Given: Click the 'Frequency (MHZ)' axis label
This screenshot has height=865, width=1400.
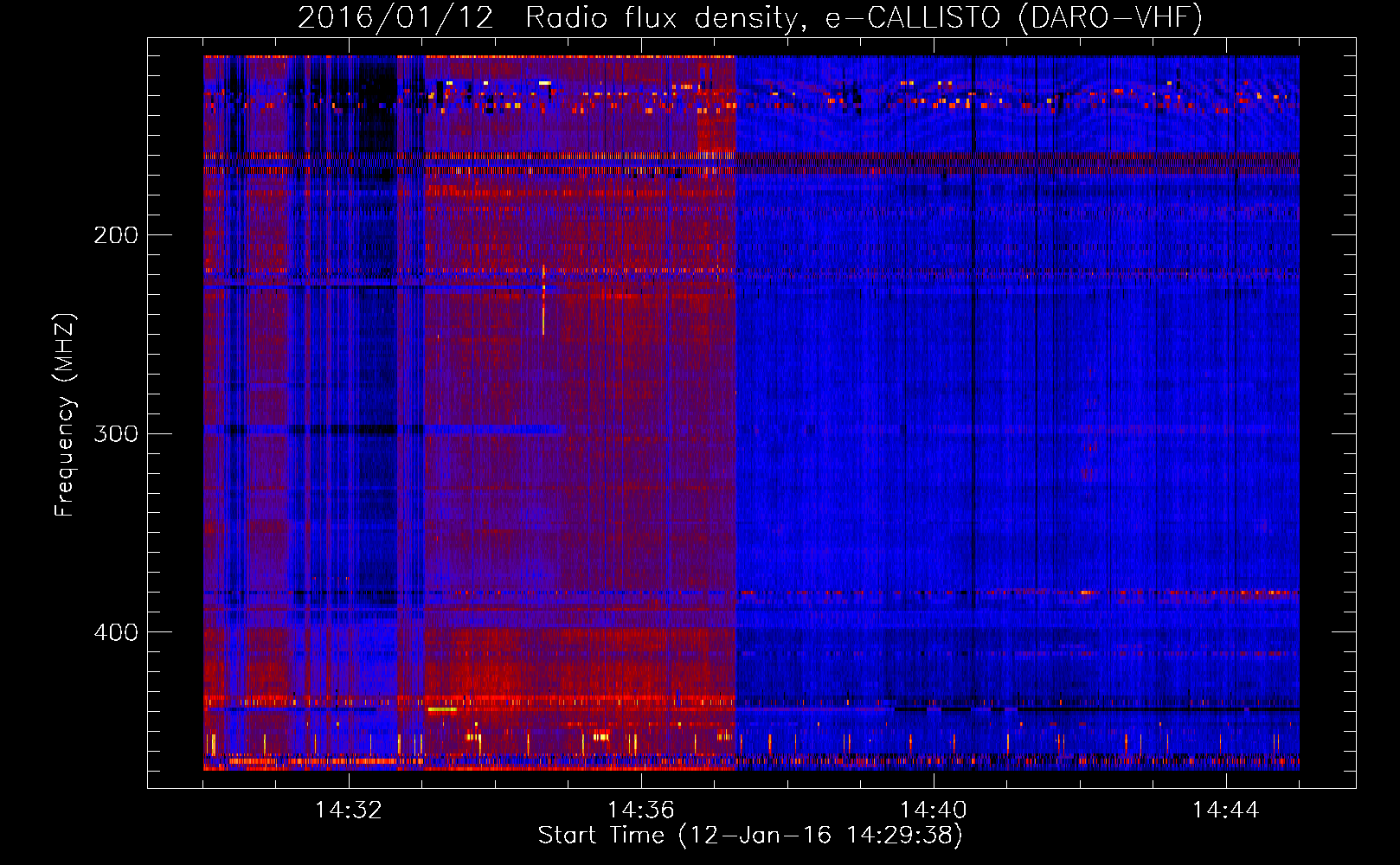Looking at the screenshot, I should [65, 415].
